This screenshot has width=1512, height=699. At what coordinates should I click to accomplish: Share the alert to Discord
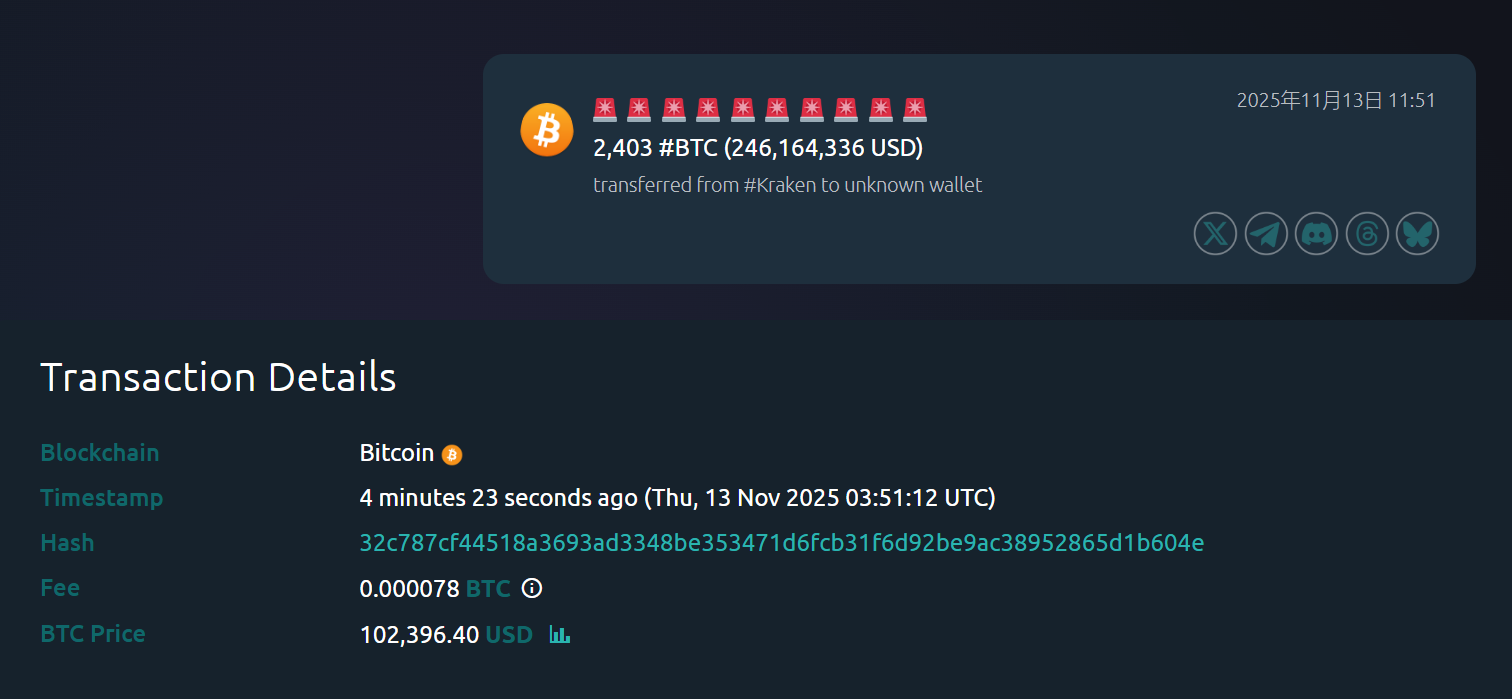tap(1316, 234)
